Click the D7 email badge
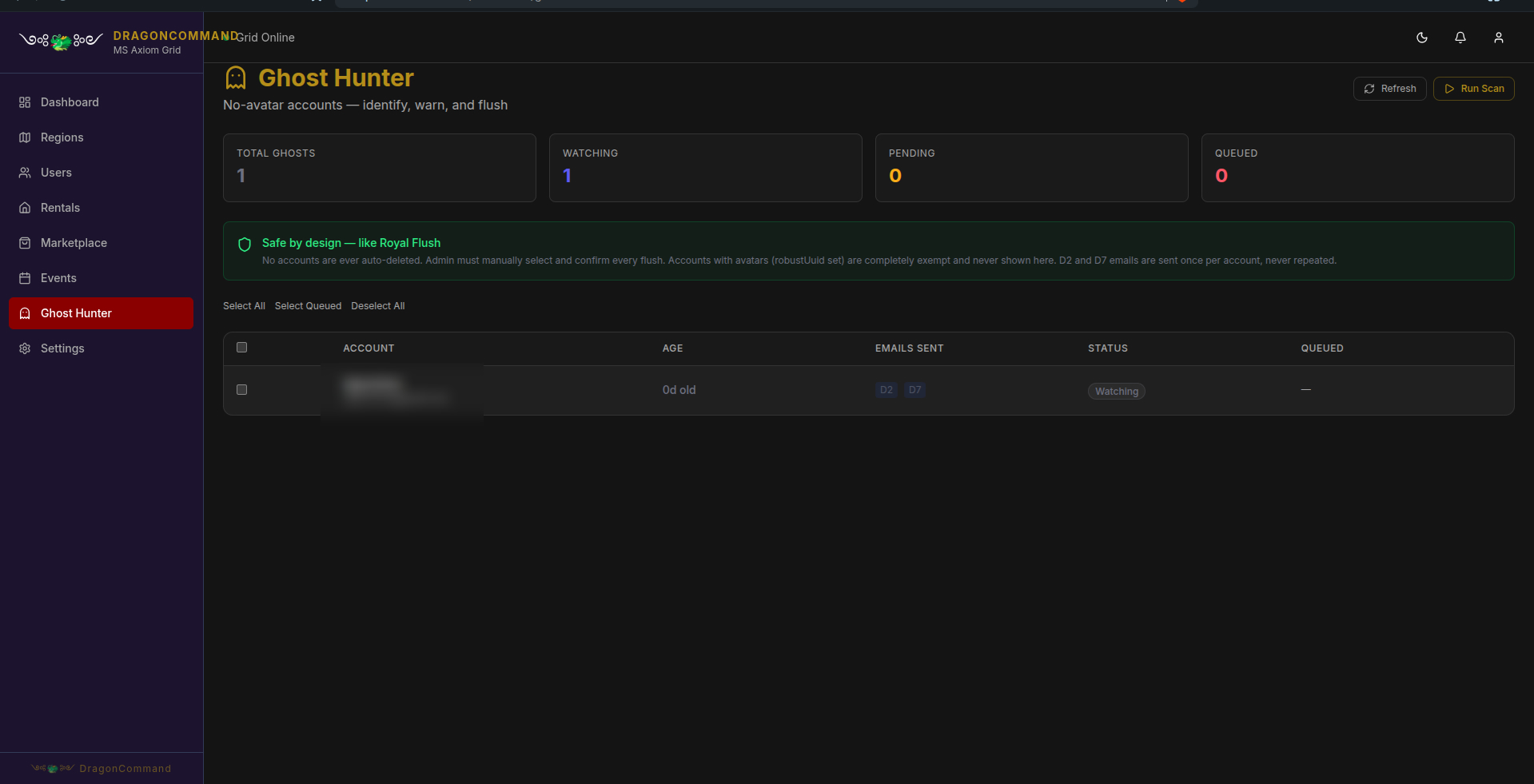This screenshot has width=1534, height=784. tap(914, 390)
